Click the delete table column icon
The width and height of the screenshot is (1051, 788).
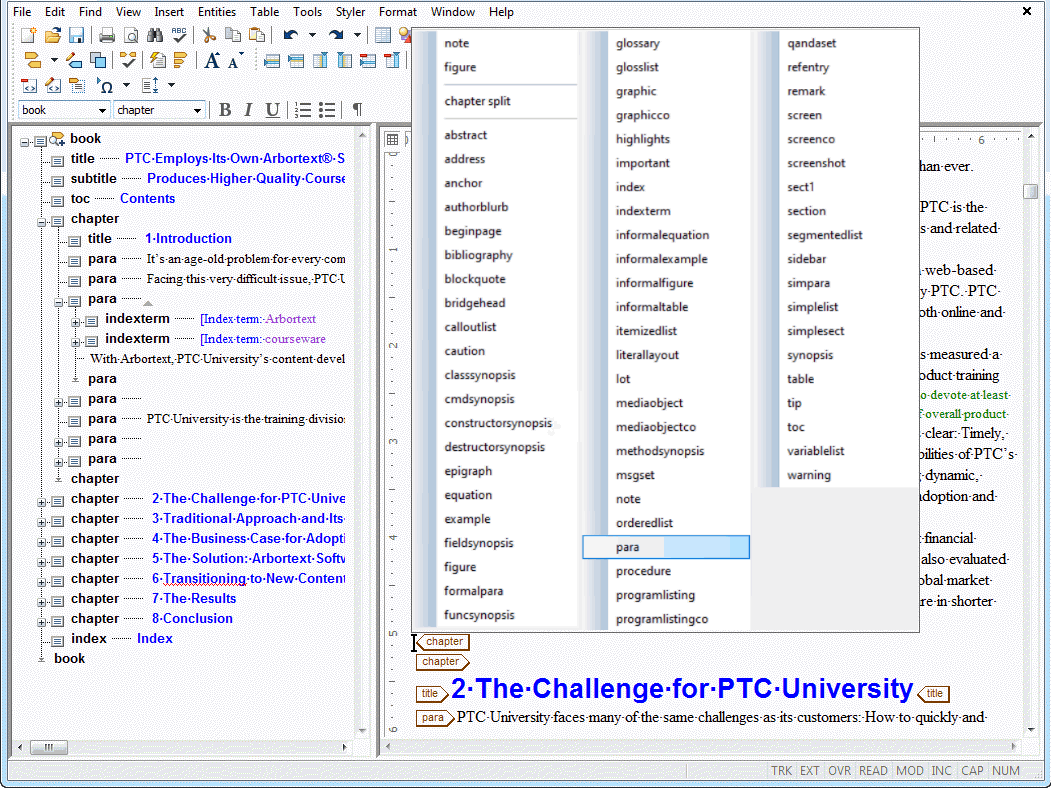(x=391, y=60)
